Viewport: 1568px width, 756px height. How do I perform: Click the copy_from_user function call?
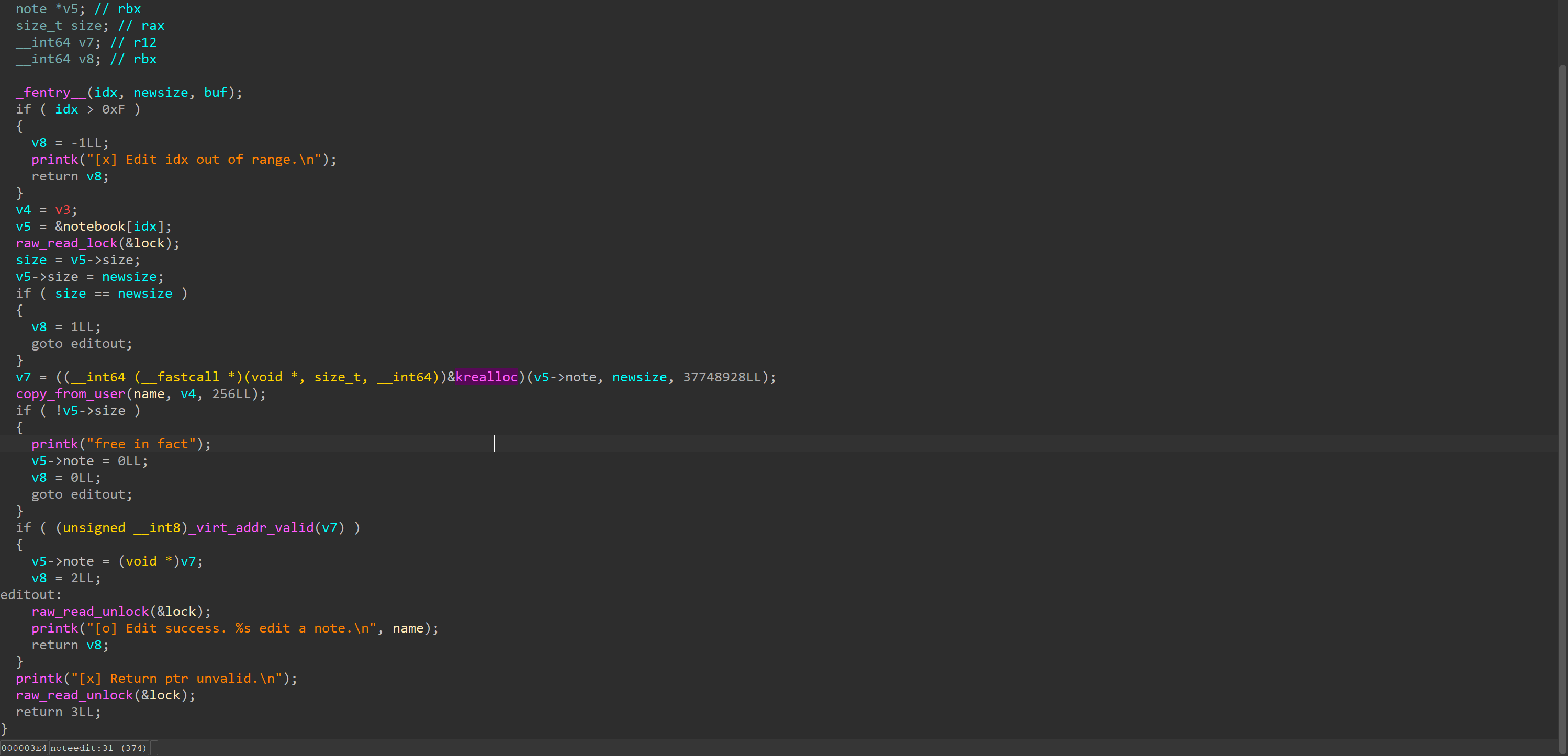coord(70,394)
